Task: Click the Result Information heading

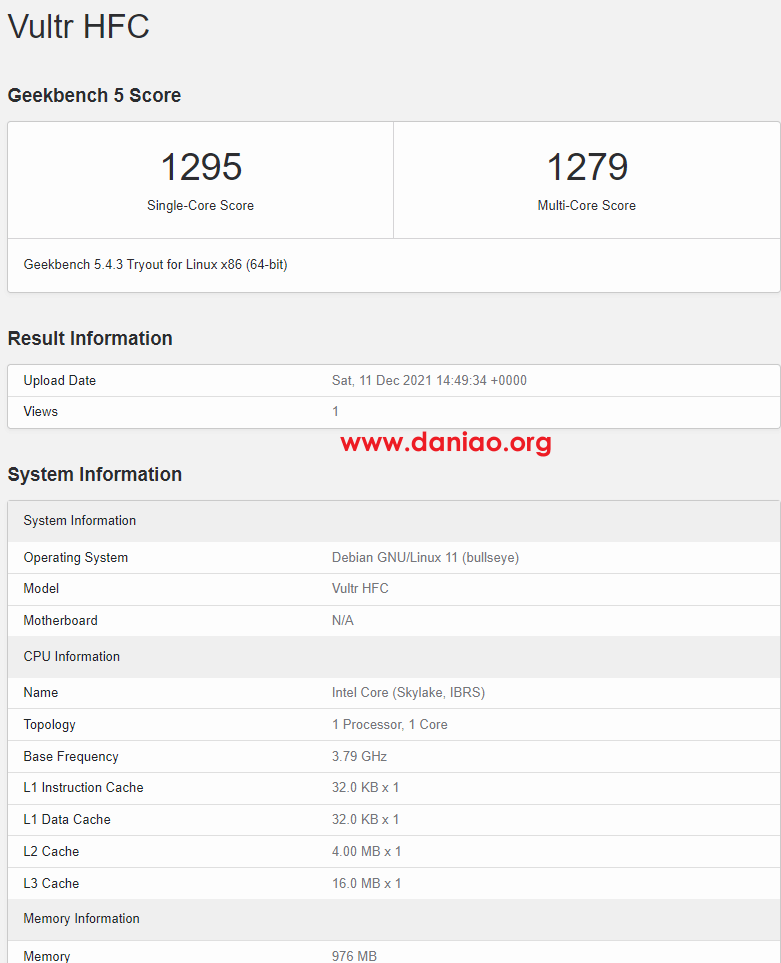Action: click(90, 338)
